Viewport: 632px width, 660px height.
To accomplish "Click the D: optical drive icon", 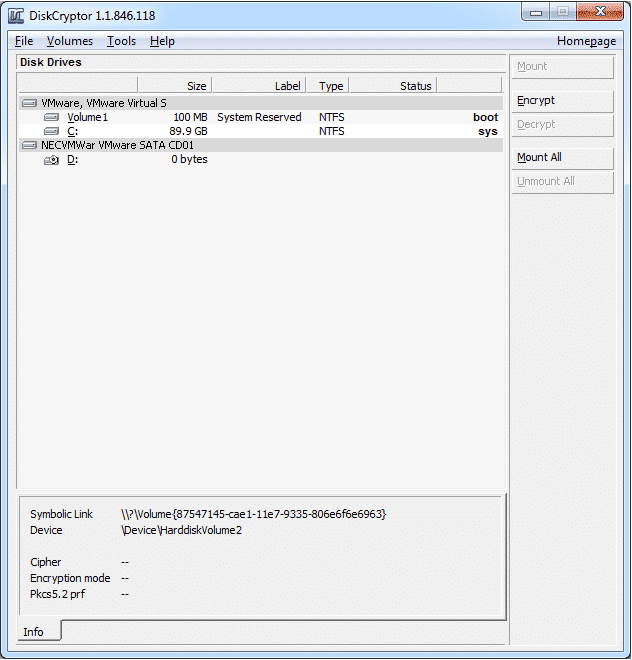I will [x=51, y=160].
